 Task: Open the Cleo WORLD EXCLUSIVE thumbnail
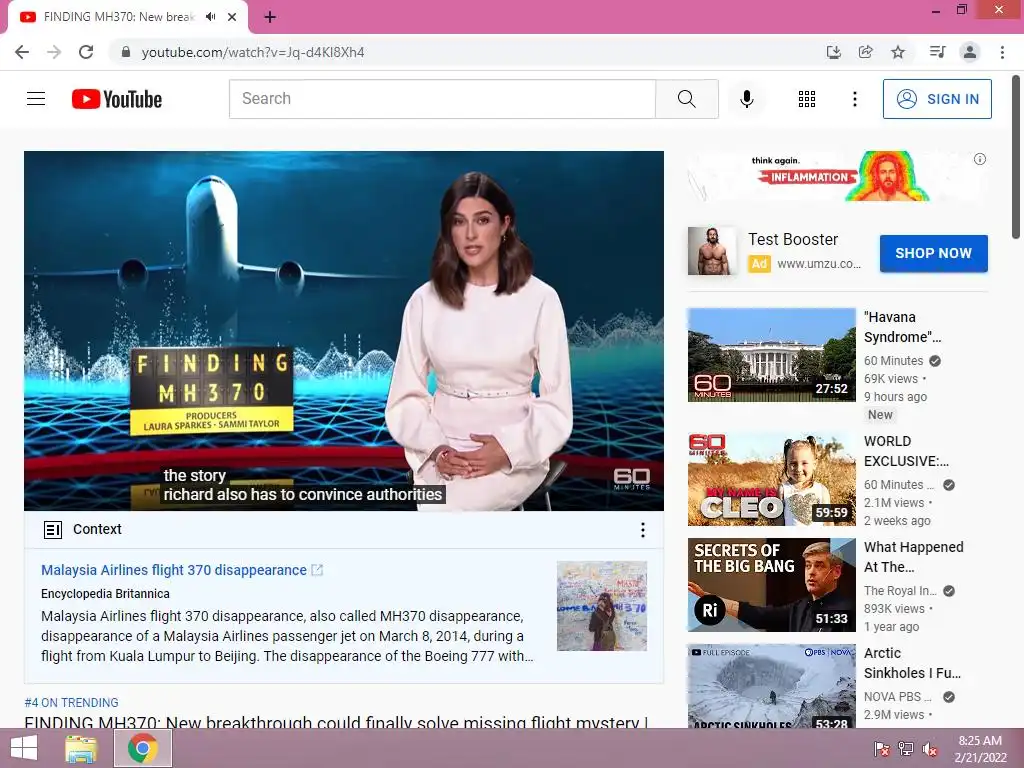(771, 479)
